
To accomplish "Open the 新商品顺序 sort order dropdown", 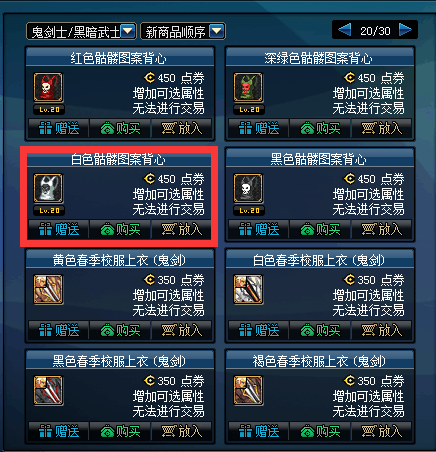I will tap(183, 31).
